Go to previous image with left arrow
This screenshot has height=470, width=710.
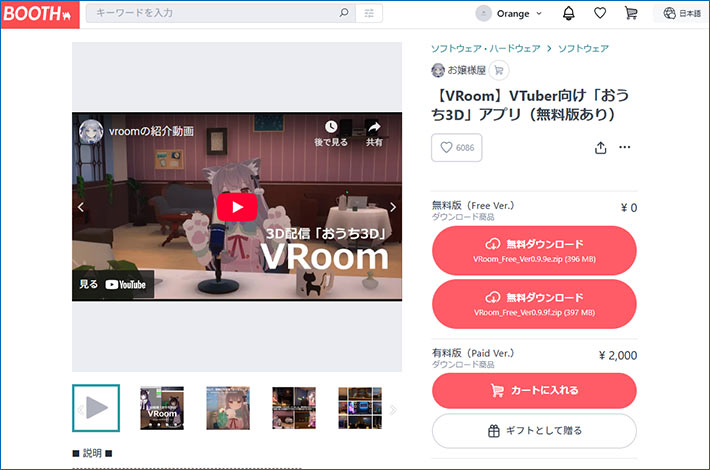[x=81, y=207]
